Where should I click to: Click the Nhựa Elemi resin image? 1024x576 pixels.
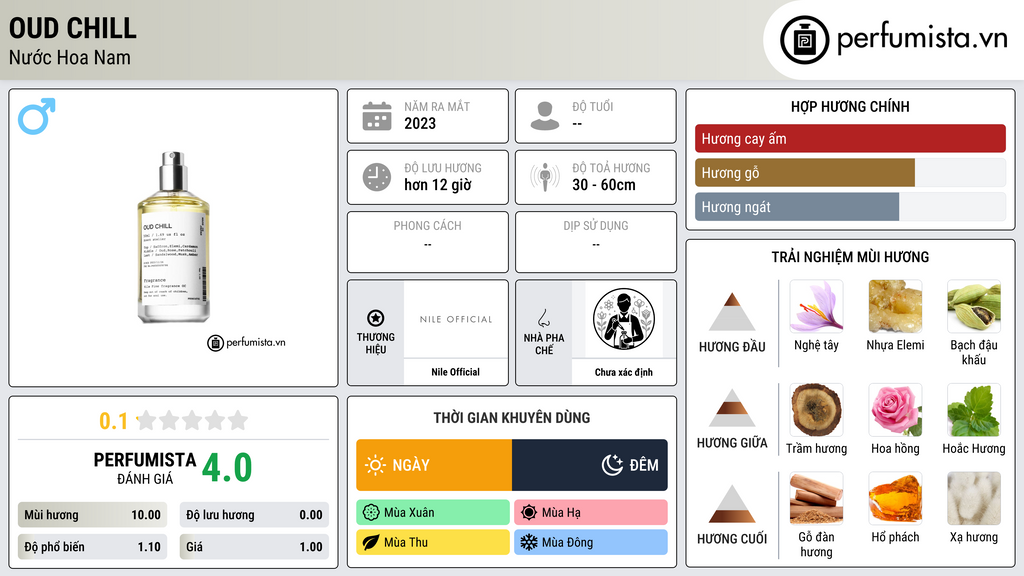(895, 306)
